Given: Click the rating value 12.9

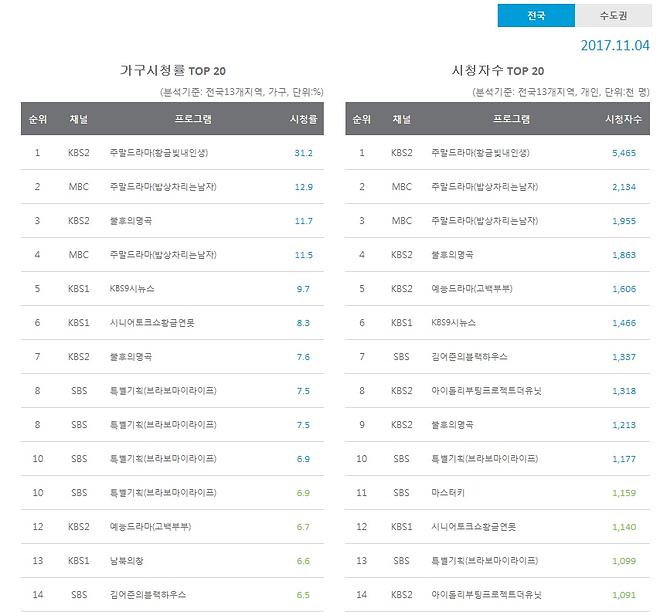Looking at the screenshot, I should [303, 187].
